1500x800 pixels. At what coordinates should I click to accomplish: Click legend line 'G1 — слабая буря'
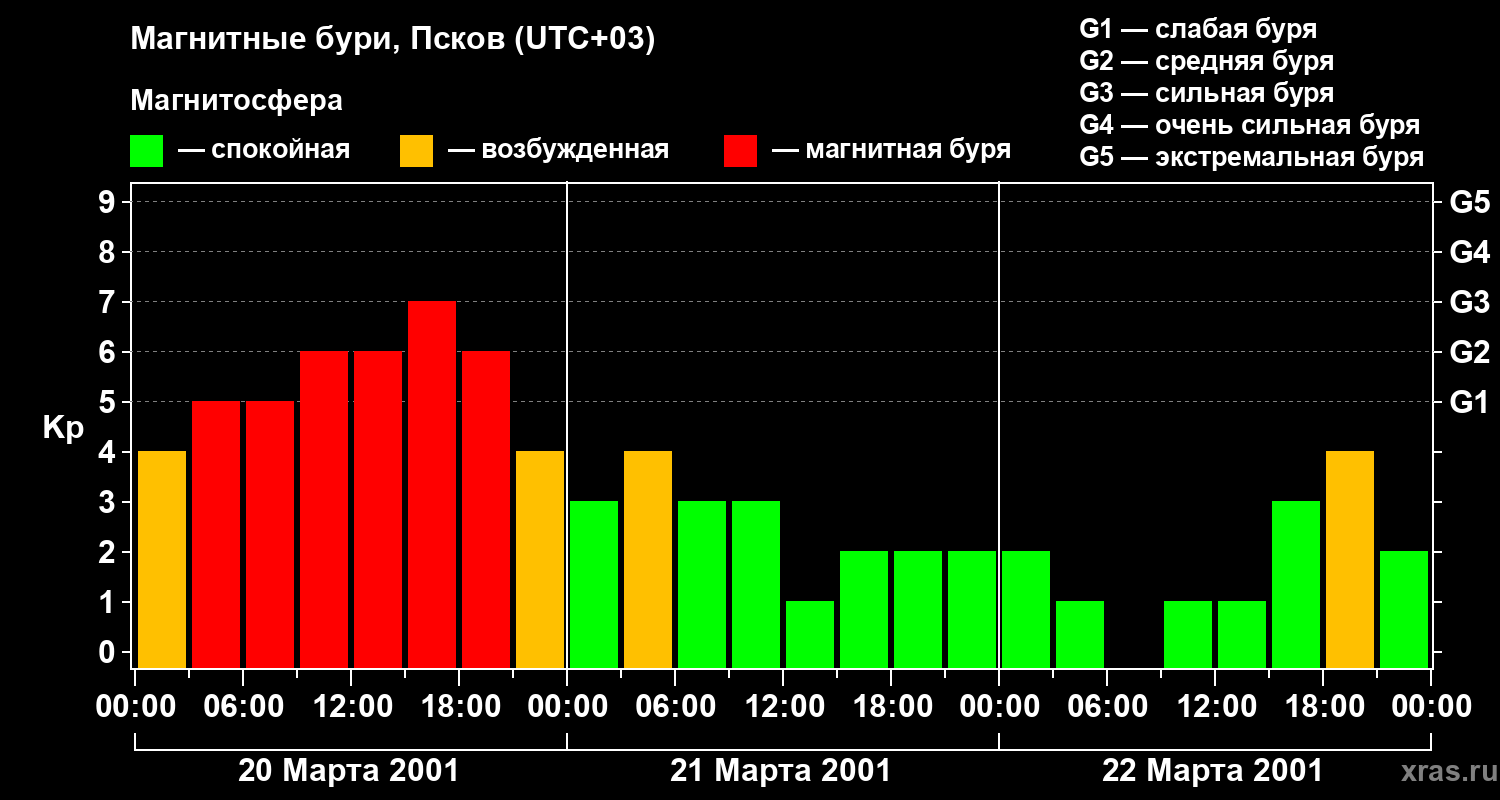[1198, 29]
